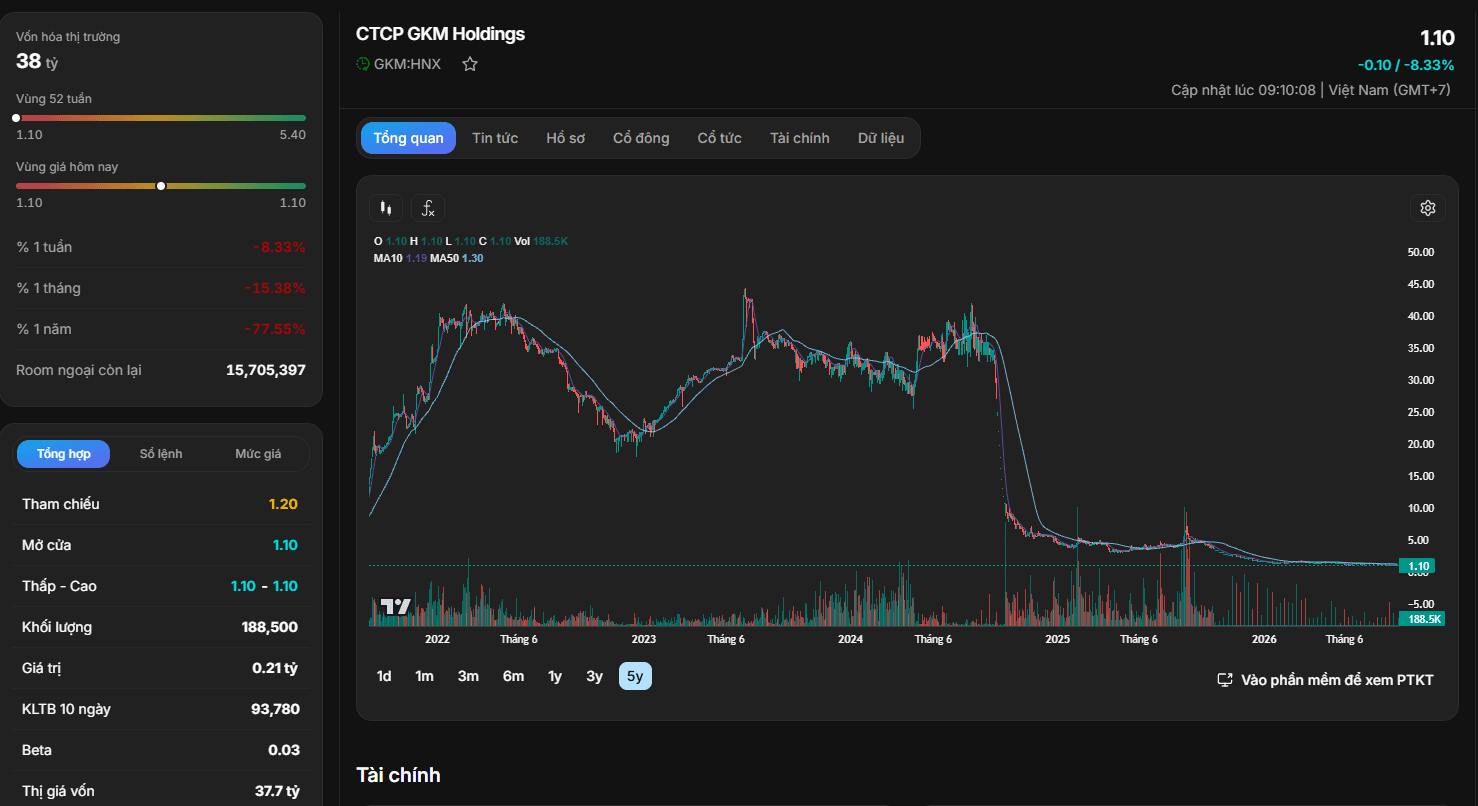Click Khối lượng value 188,500
The image size is (1478, 806).
pyautogui.click(x=270, y=627)
